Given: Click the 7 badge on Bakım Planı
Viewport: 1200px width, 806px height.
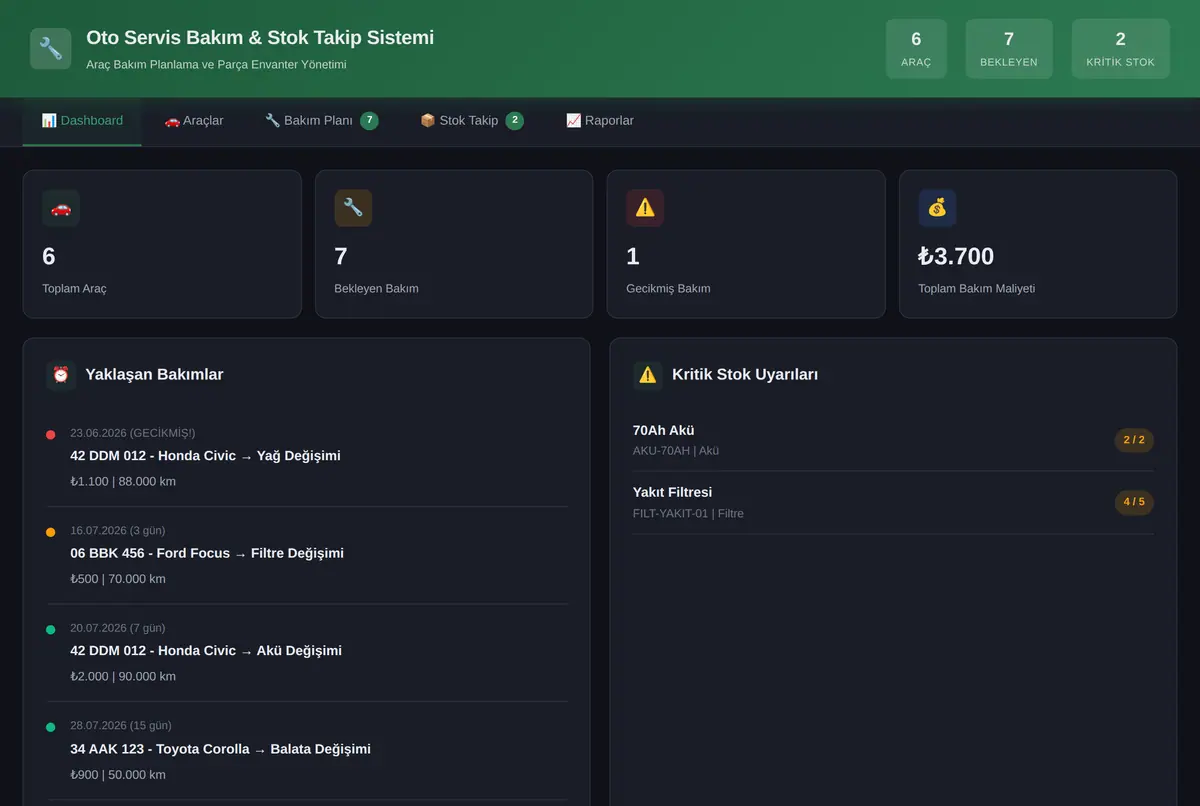Looking at the screenshot, I should click(369, 121).
